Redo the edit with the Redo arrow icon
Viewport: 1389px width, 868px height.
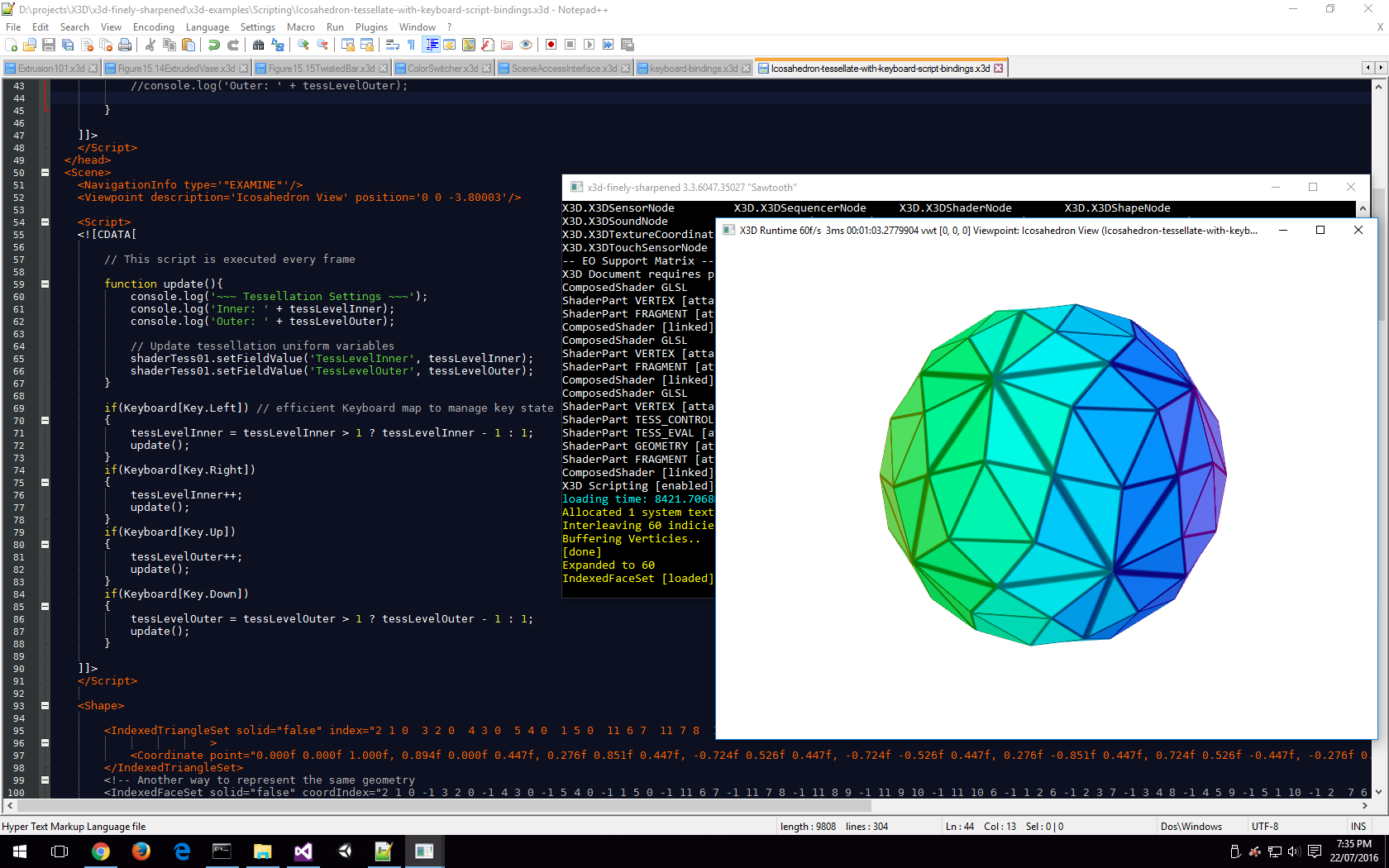tap(233, 45)
